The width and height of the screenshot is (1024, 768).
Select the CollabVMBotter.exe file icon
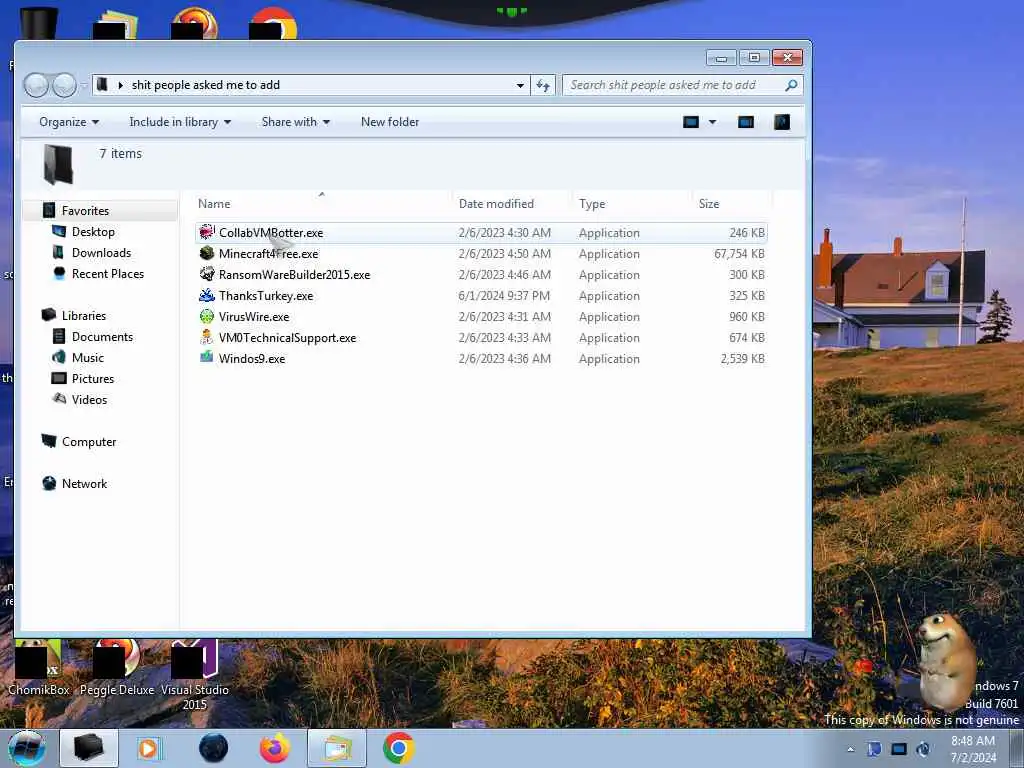coord(206,232)
